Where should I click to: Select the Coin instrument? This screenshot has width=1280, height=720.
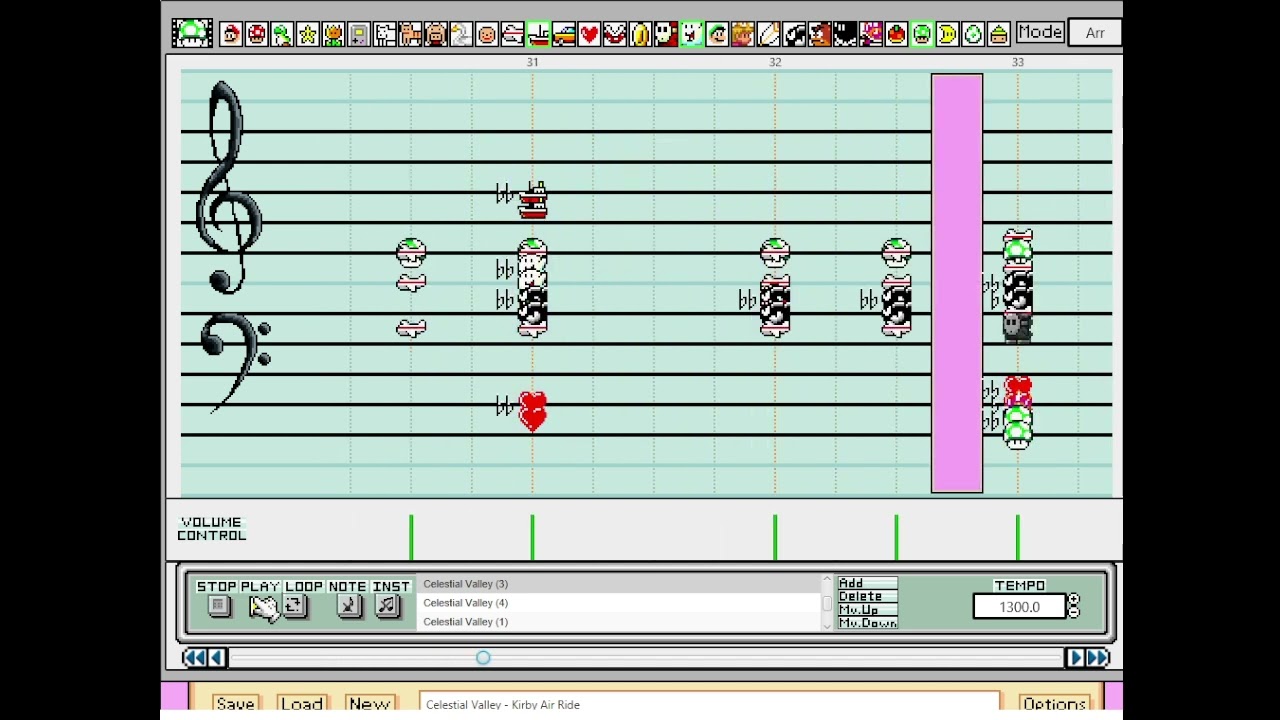pyautogui.click(x=640, y=34)
